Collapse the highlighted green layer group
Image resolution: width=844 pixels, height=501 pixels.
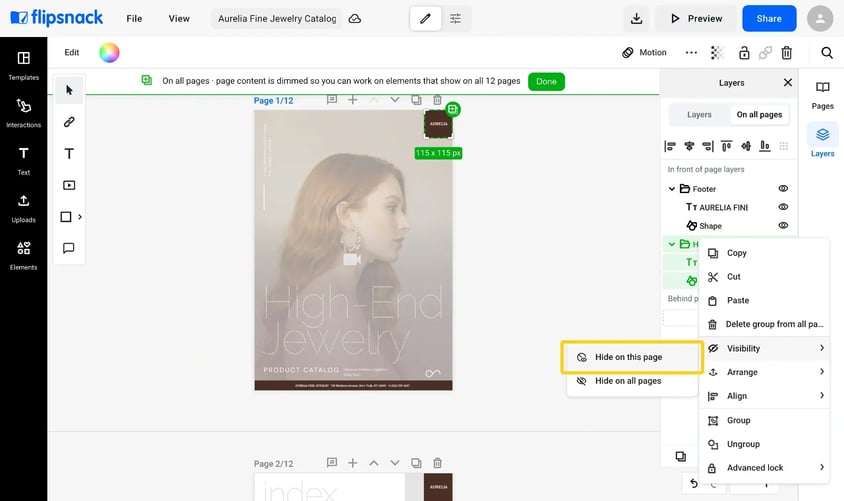pyautogui.click(x=671, y=244)
